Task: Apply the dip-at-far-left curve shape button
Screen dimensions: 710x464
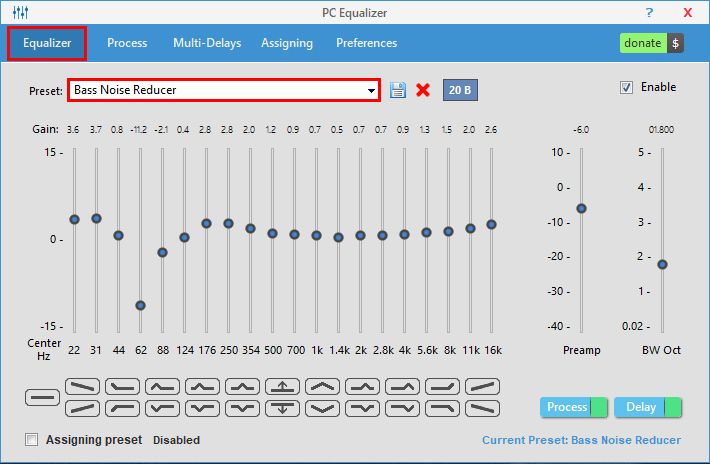Action: point(162,408)
